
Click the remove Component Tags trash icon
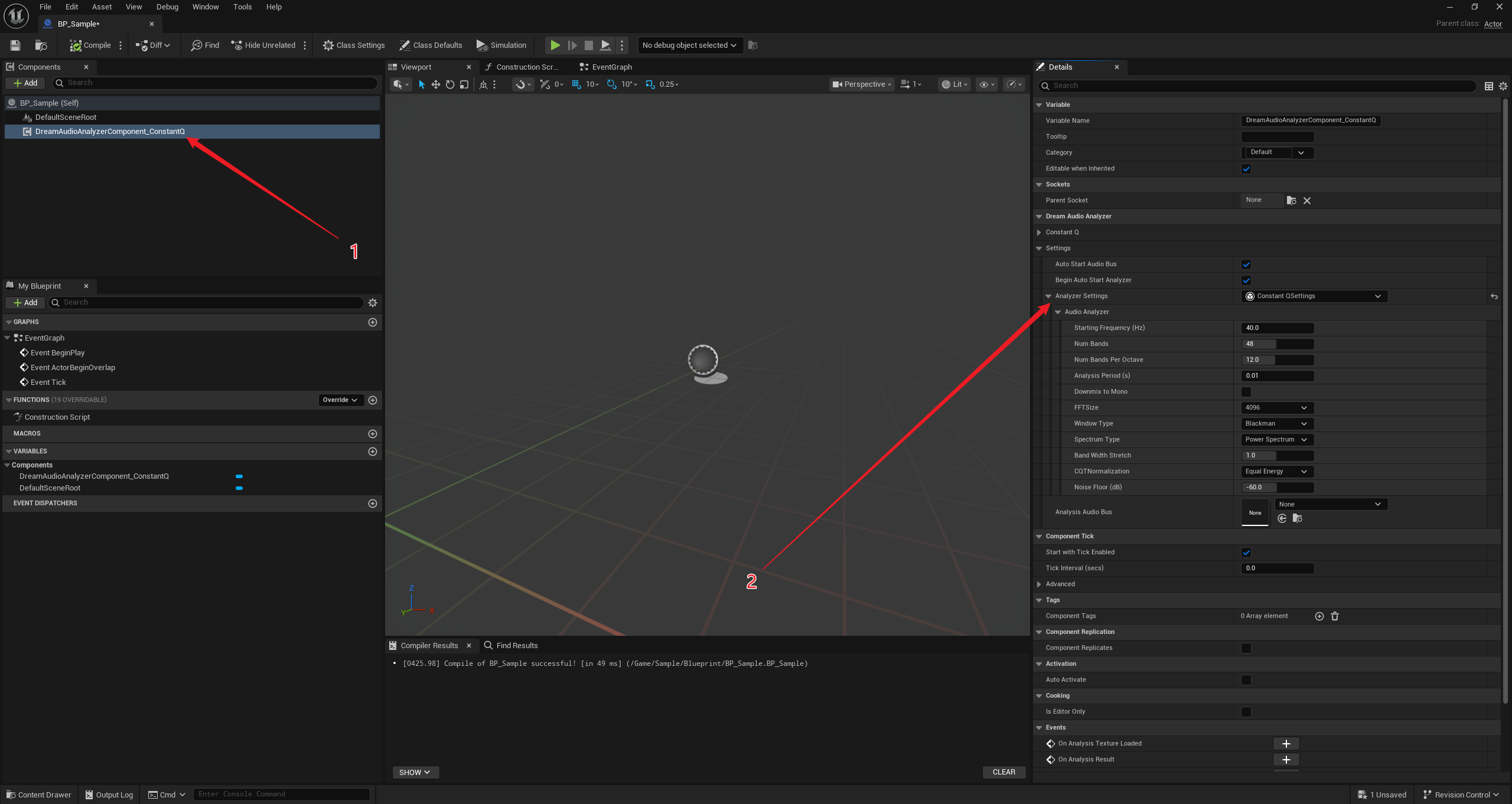click(x=1335, y=616)
